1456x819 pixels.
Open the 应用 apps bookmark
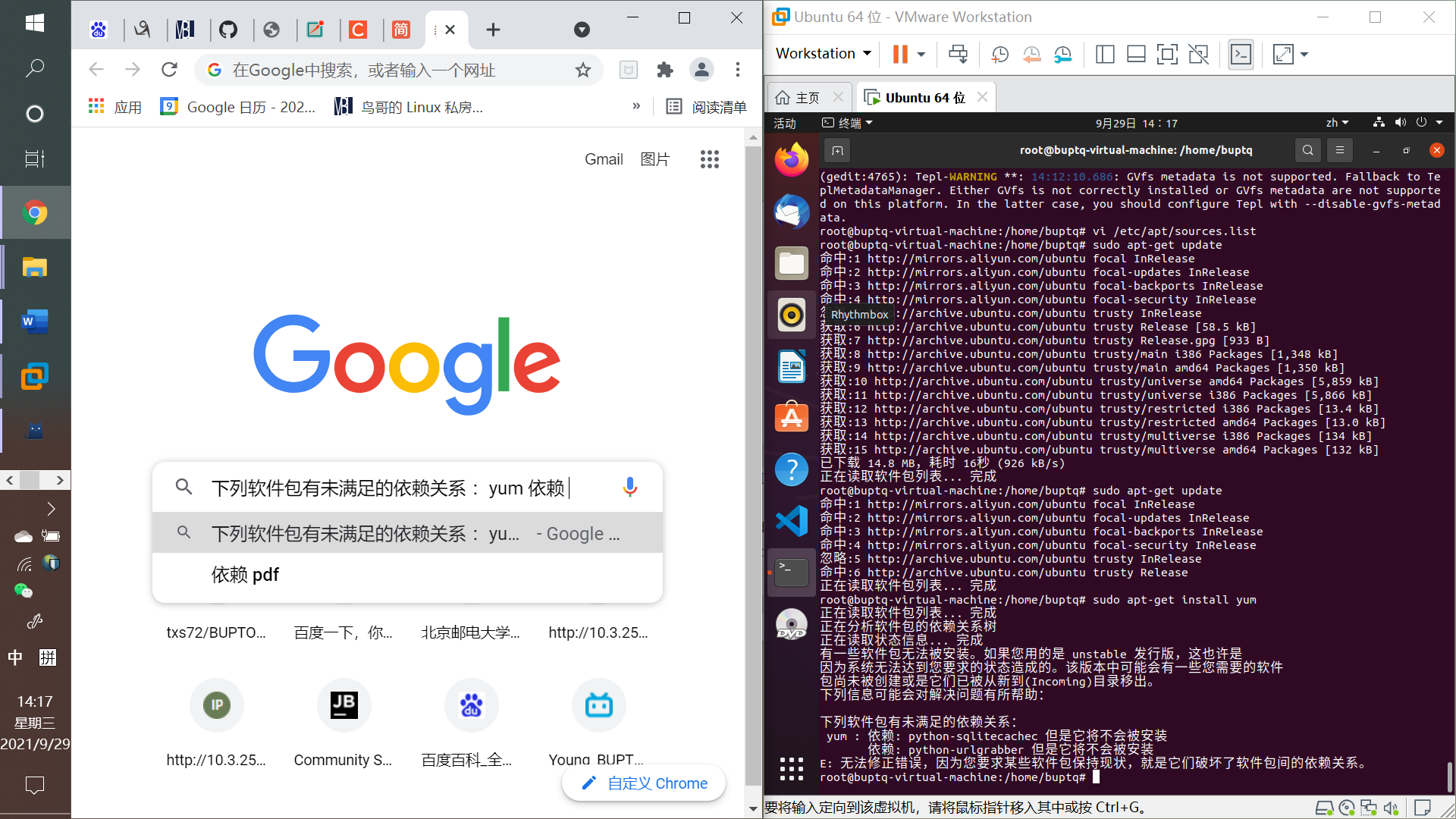115,107
